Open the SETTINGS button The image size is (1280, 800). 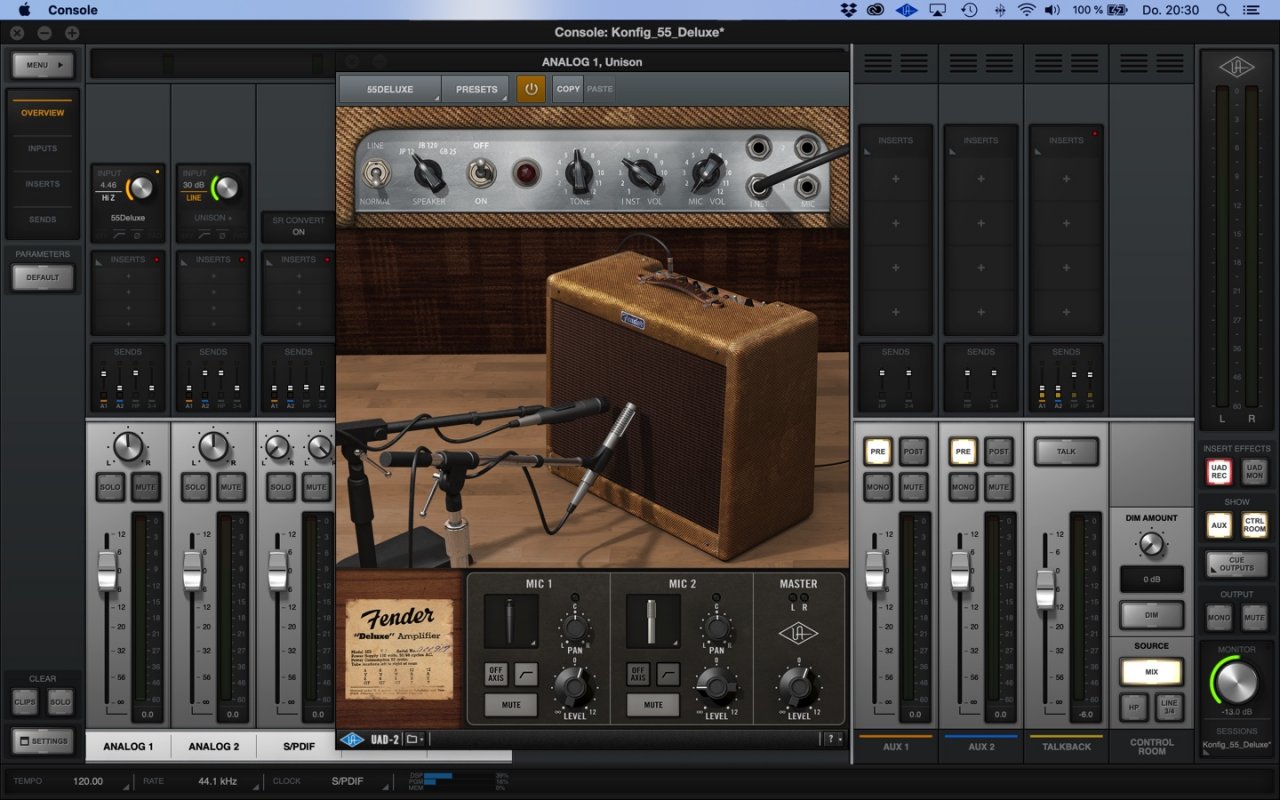point(43,741)
